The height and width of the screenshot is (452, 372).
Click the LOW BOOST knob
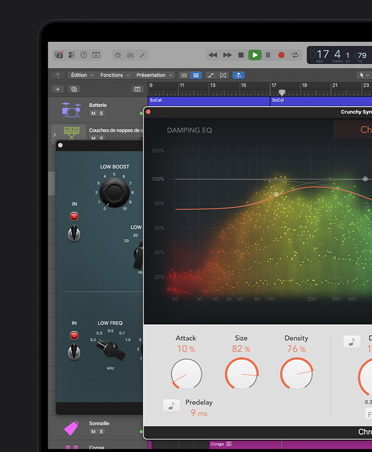coord(114,192)
